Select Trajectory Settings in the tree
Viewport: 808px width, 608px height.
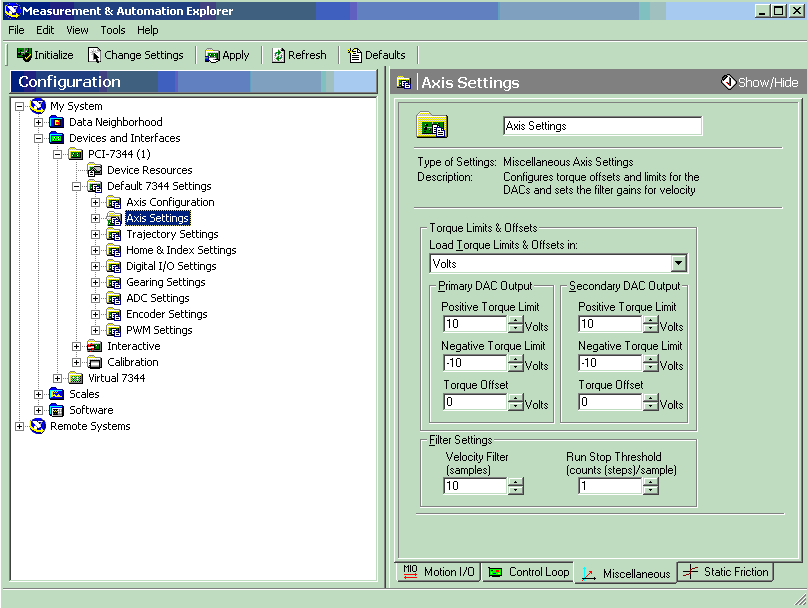point(172,234)
